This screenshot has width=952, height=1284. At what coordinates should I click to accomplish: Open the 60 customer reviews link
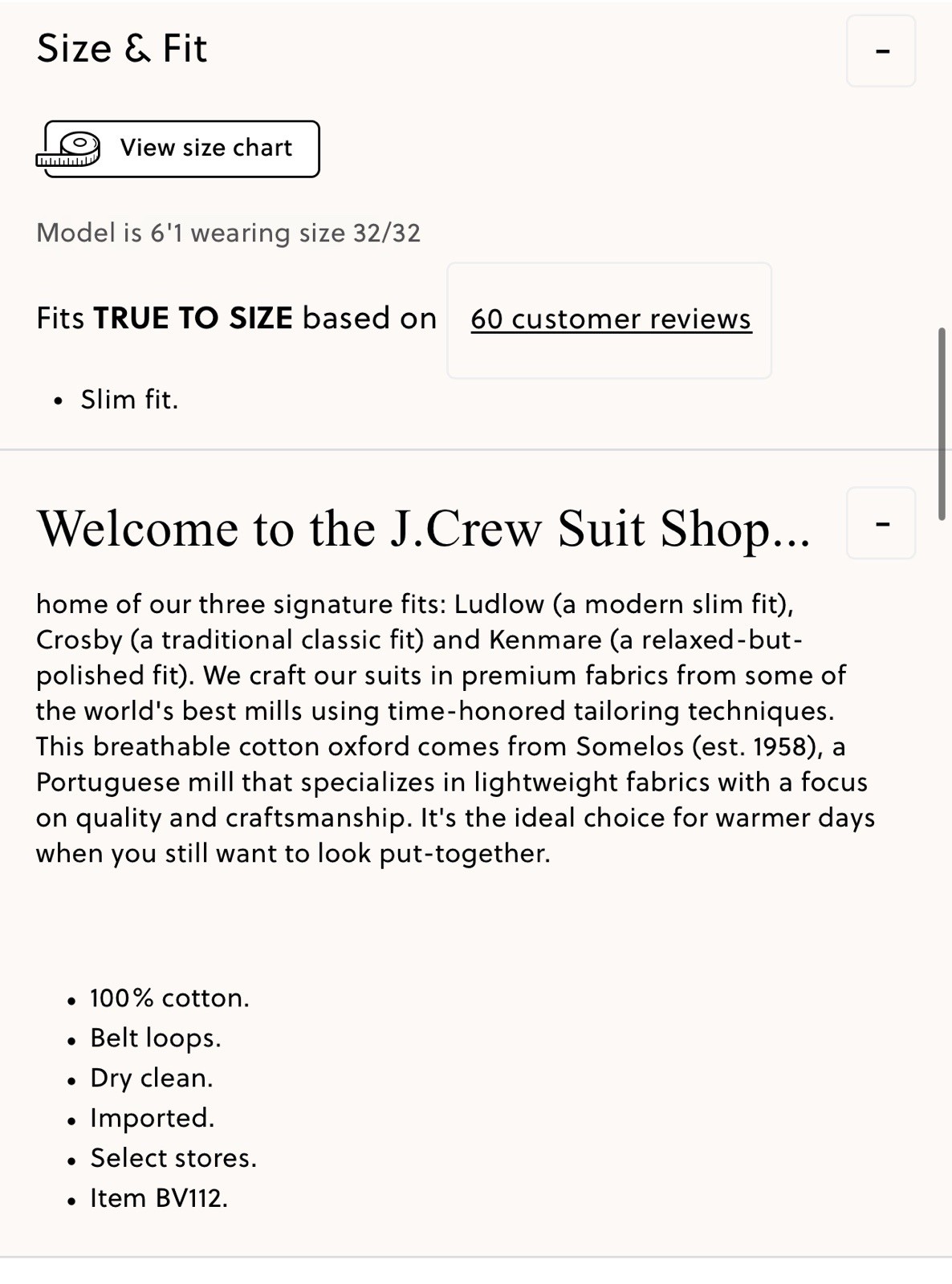pos(611,319)
